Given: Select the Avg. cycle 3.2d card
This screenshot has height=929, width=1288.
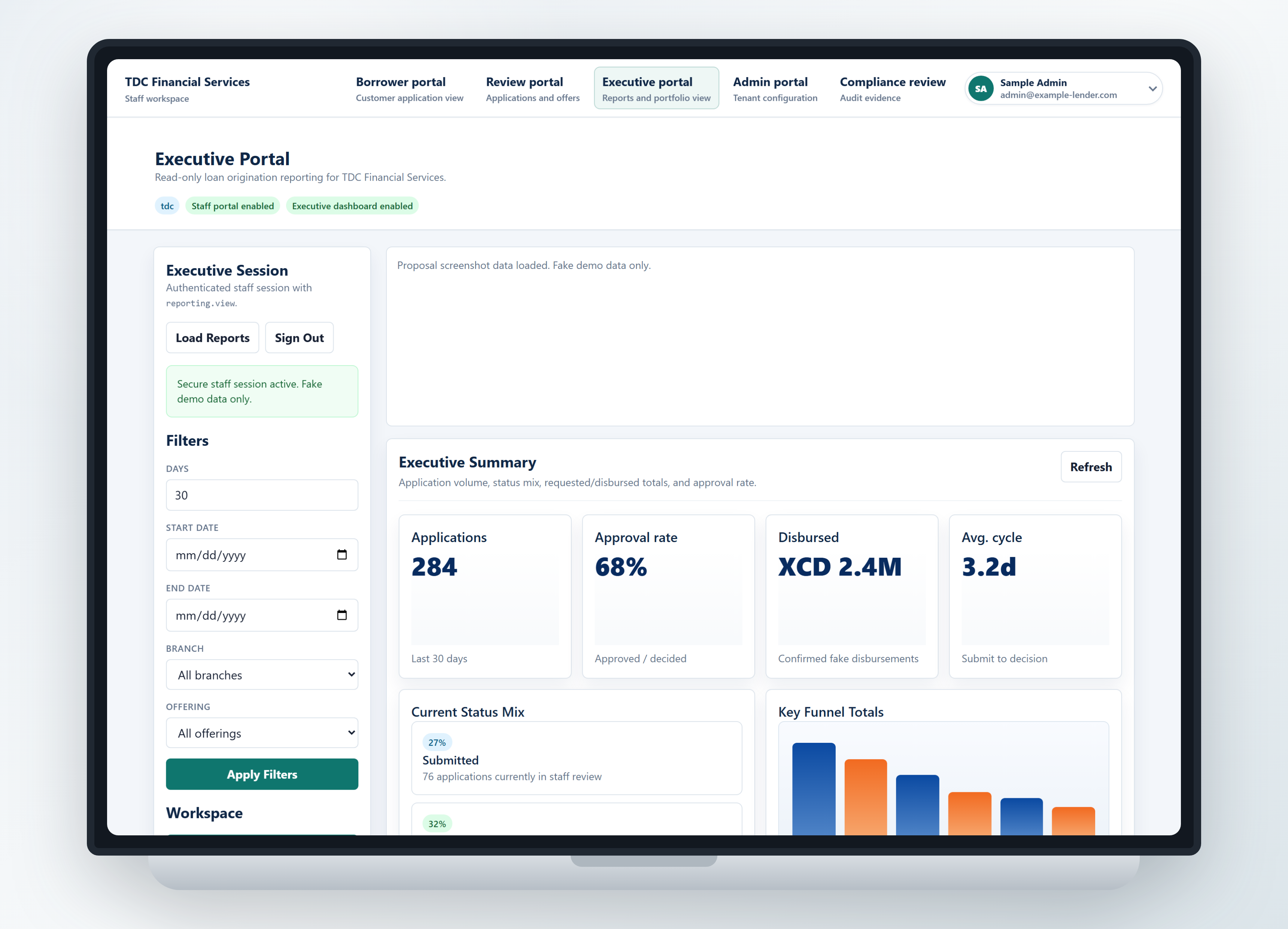Looking at the screenshot, I should coord(1035,597).
